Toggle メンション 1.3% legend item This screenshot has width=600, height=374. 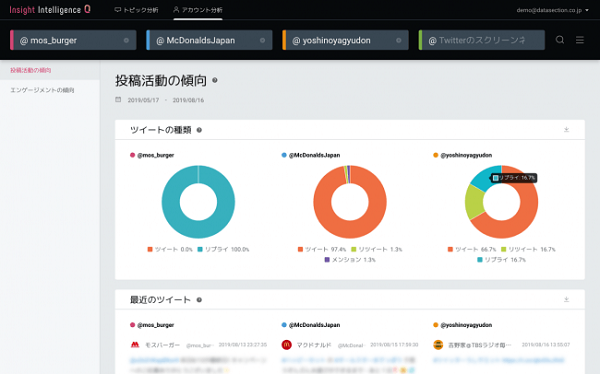[x=350, y=260]
